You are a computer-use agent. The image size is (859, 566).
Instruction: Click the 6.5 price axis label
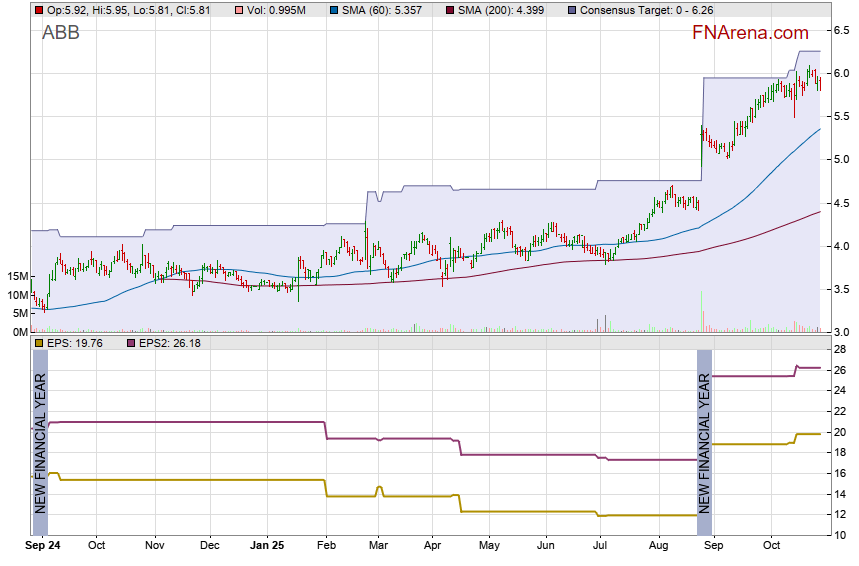pos(842,32)
